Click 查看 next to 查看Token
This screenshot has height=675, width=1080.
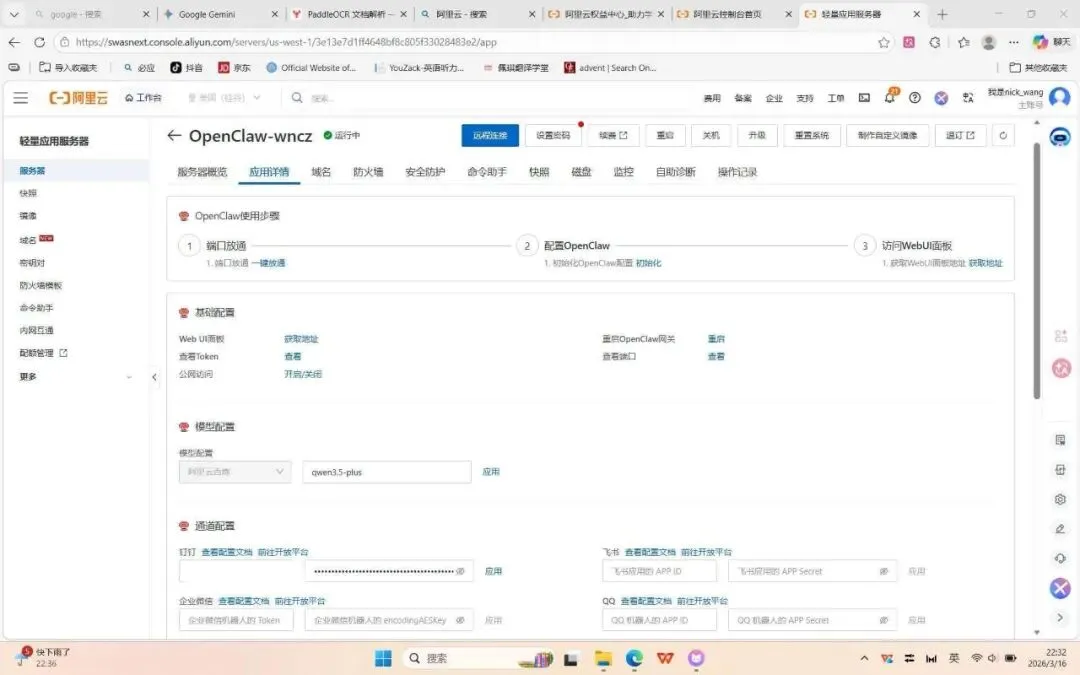293,356
